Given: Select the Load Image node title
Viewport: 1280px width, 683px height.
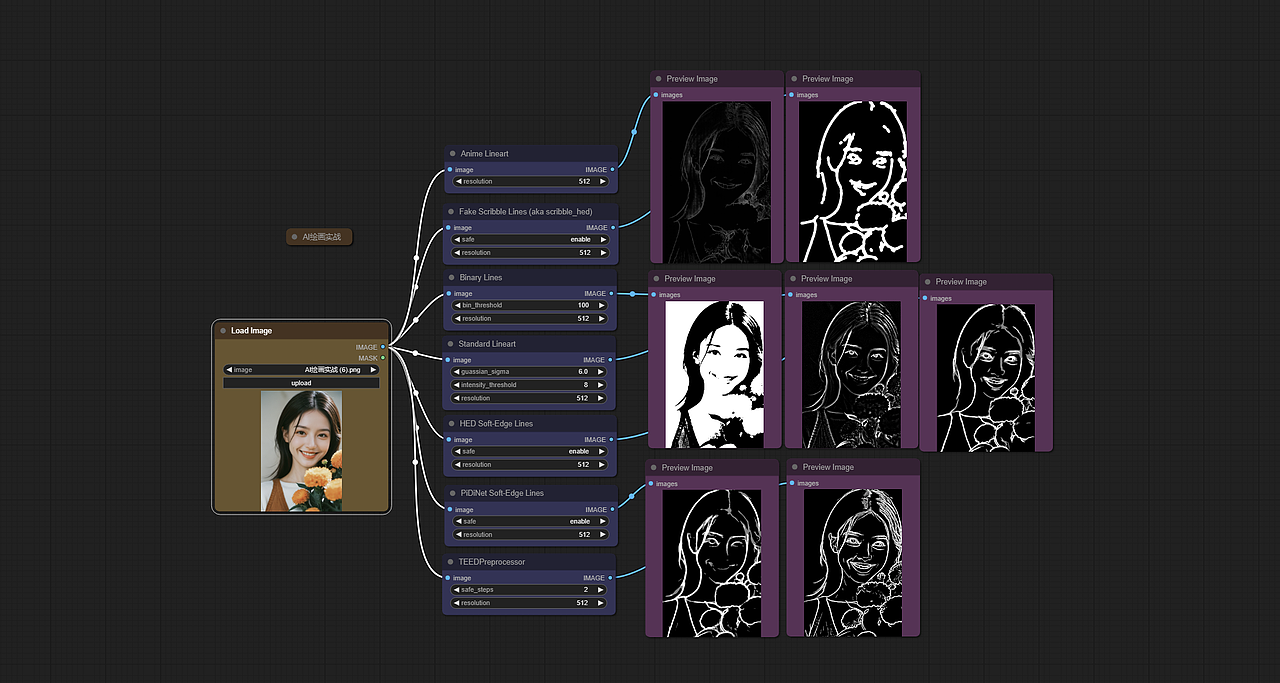Looking at the screenshot, I should click(251, 331).
